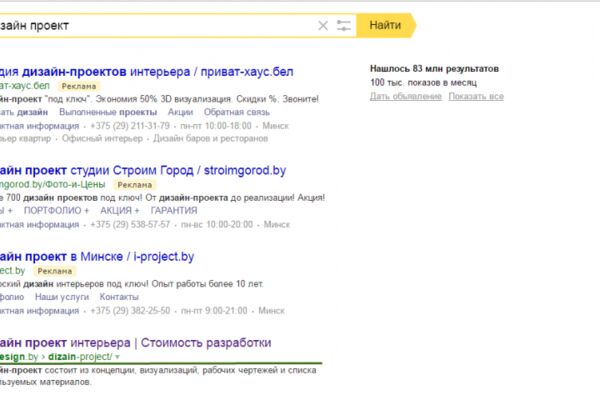Open the search settings sliders icon
The height and width of the screenshot is (400, 600).
pyautogui.click(x=343, y=26)
